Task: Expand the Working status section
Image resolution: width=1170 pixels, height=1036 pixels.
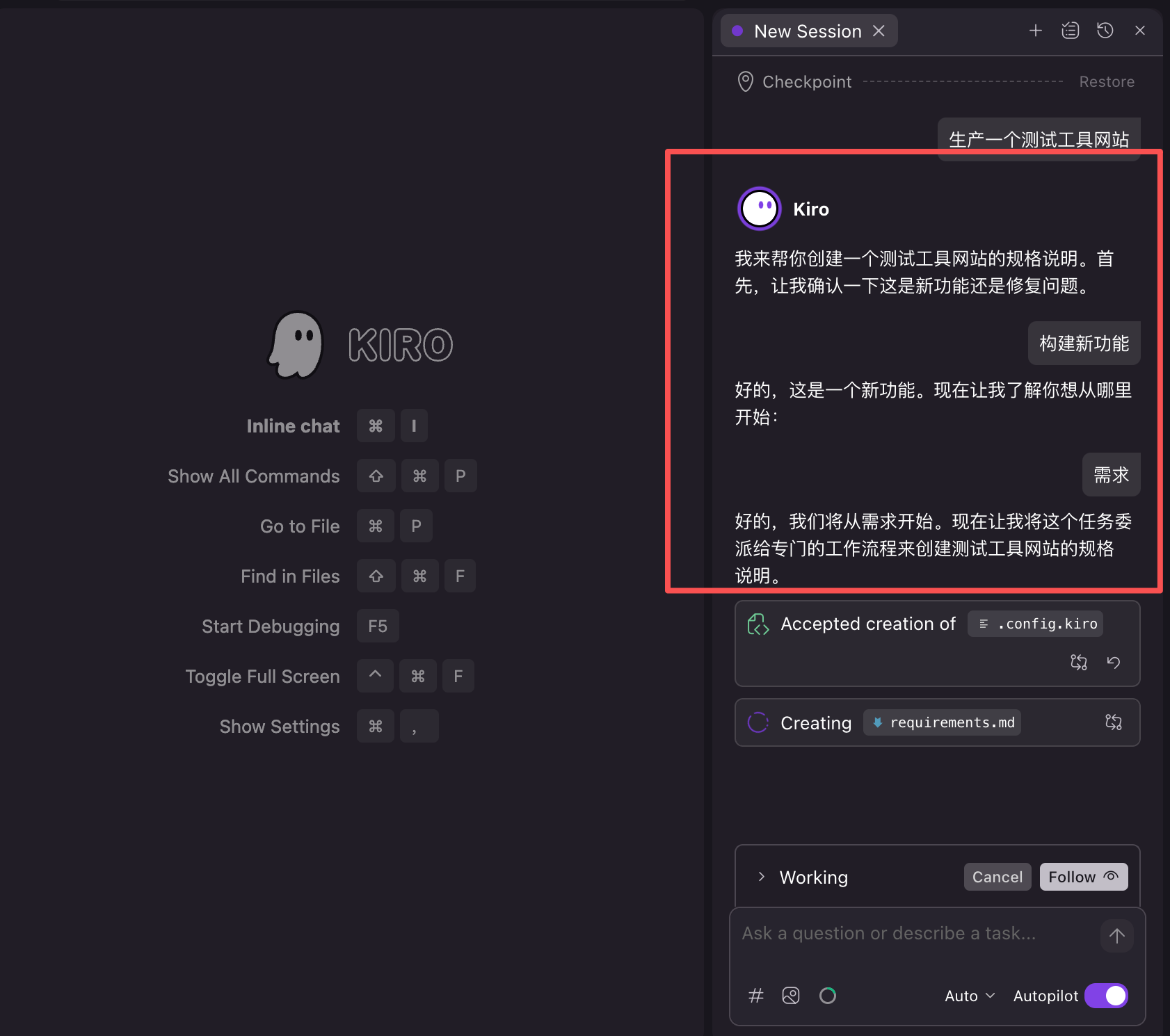Action: (760, 877)
